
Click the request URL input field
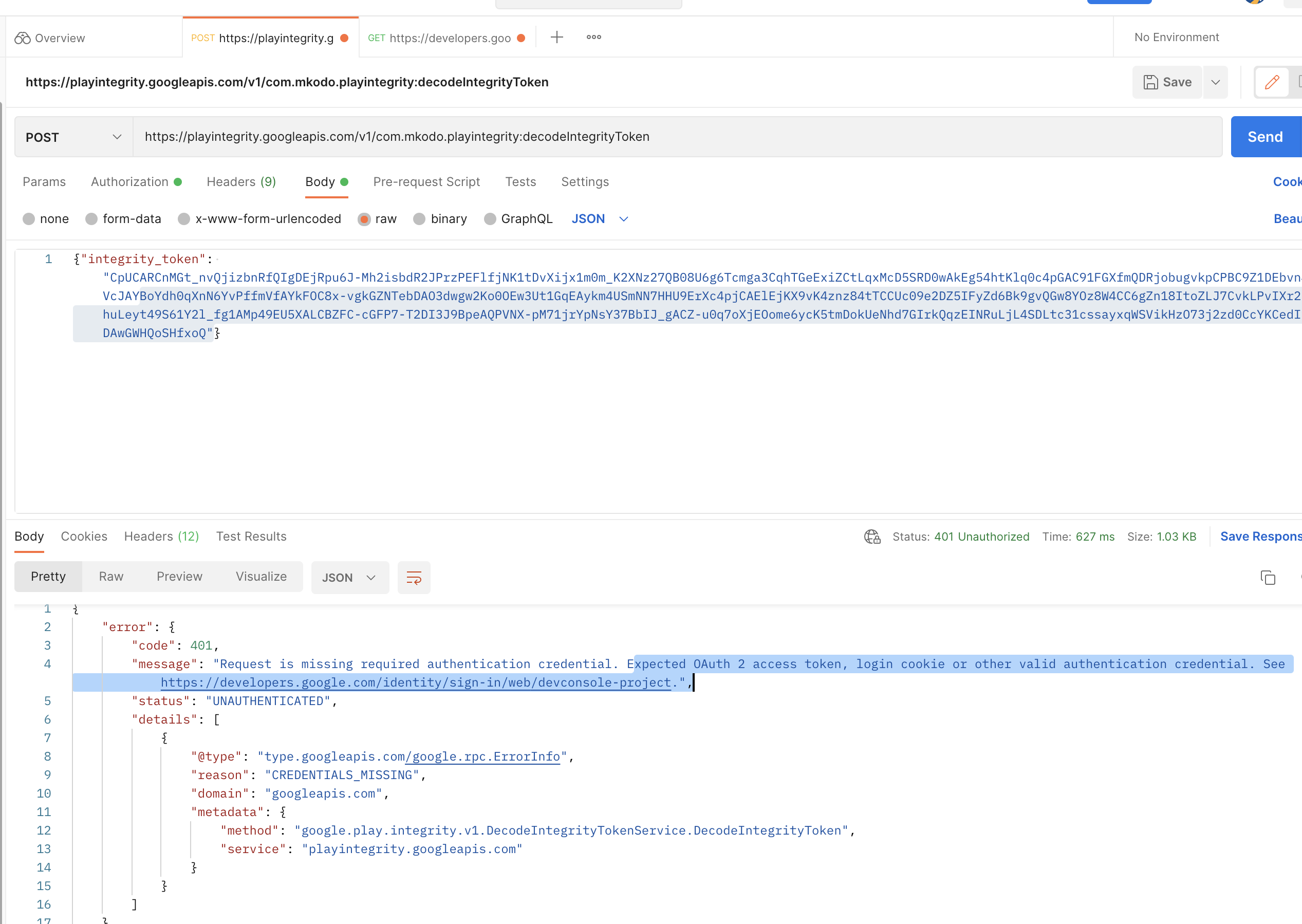click(x=677, y=137)
